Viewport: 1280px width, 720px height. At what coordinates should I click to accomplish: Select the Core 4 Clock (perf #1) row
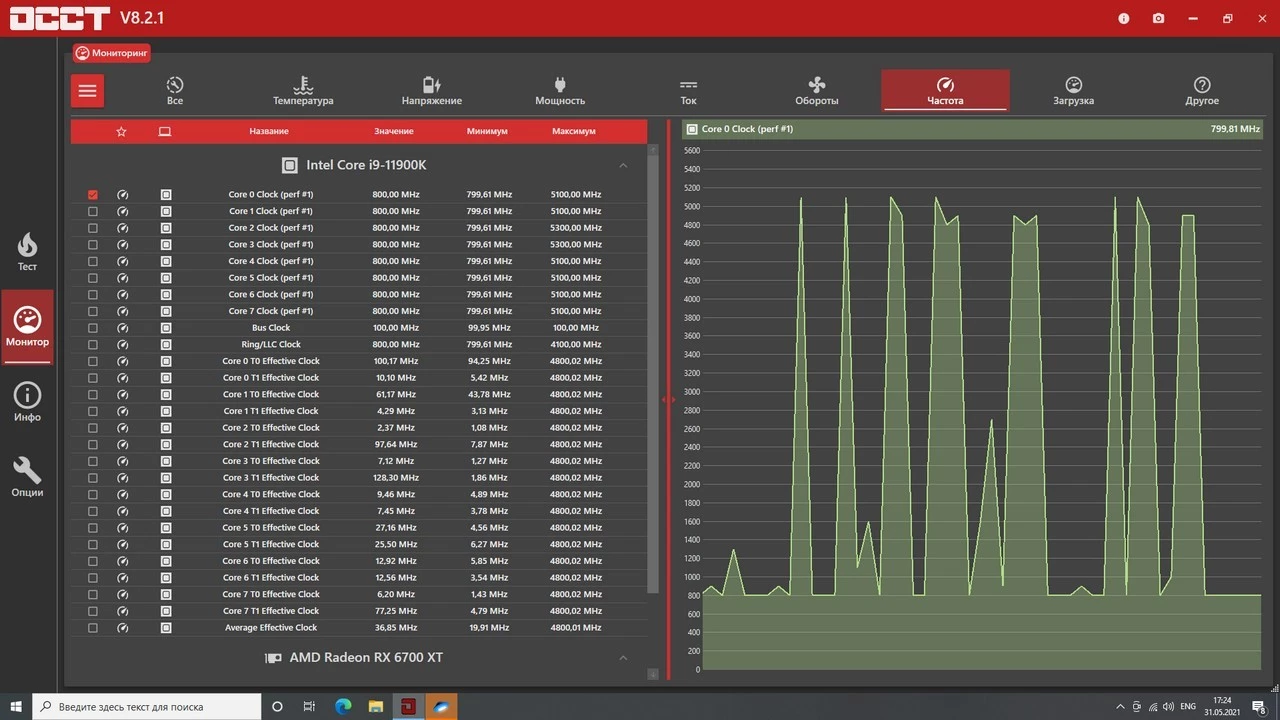[x=359, y=261]
